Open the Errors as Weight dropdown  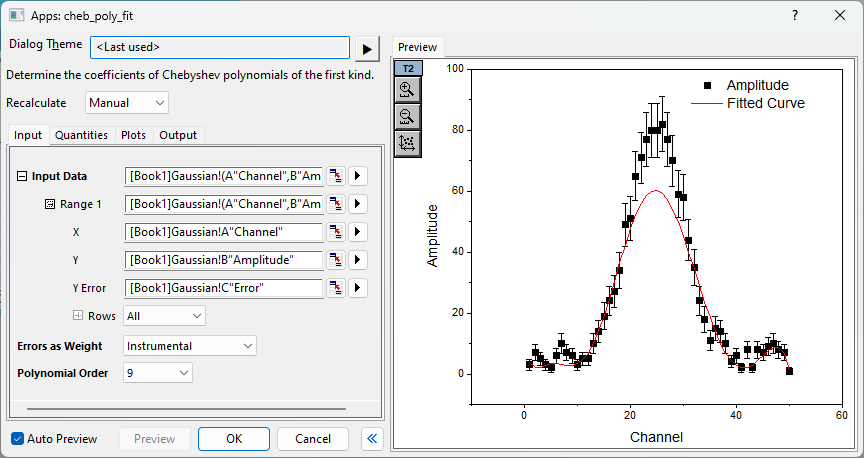190,346
